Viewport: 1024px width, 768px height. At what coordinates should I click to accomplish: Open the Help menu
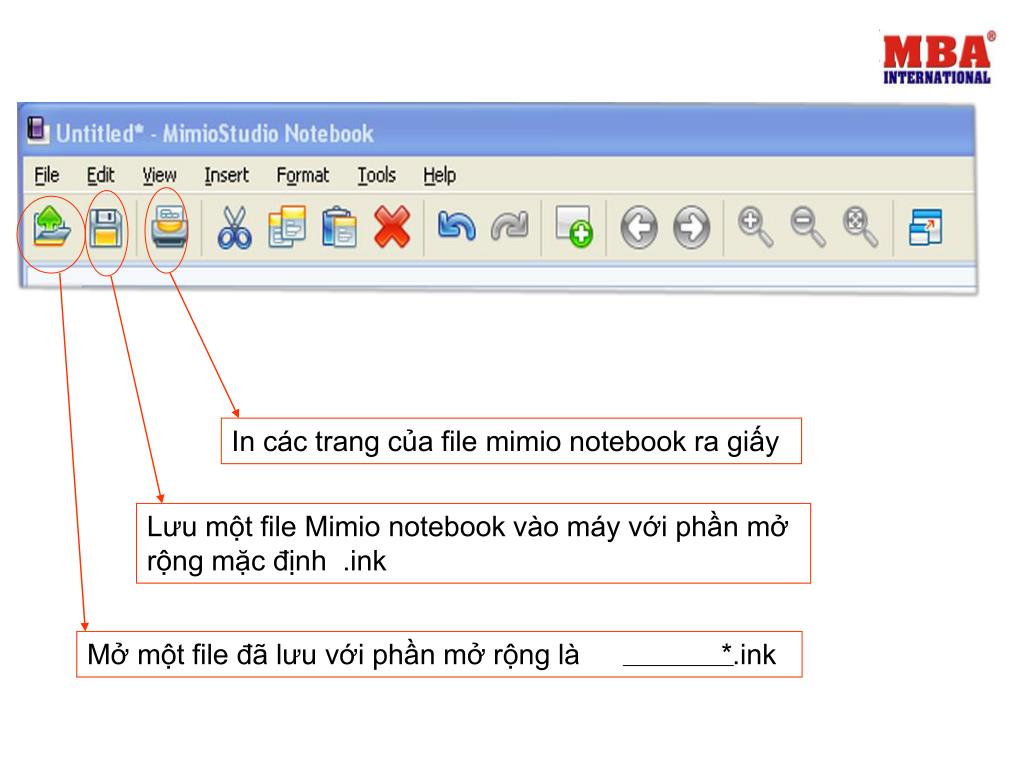[x=440, y=175]
